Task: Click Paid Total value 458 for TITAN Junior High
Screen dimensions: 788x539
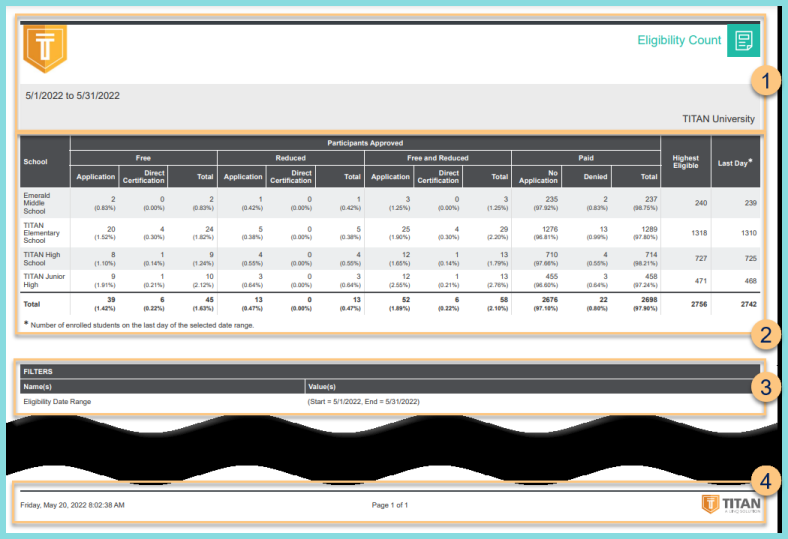Action: (651, 276)
